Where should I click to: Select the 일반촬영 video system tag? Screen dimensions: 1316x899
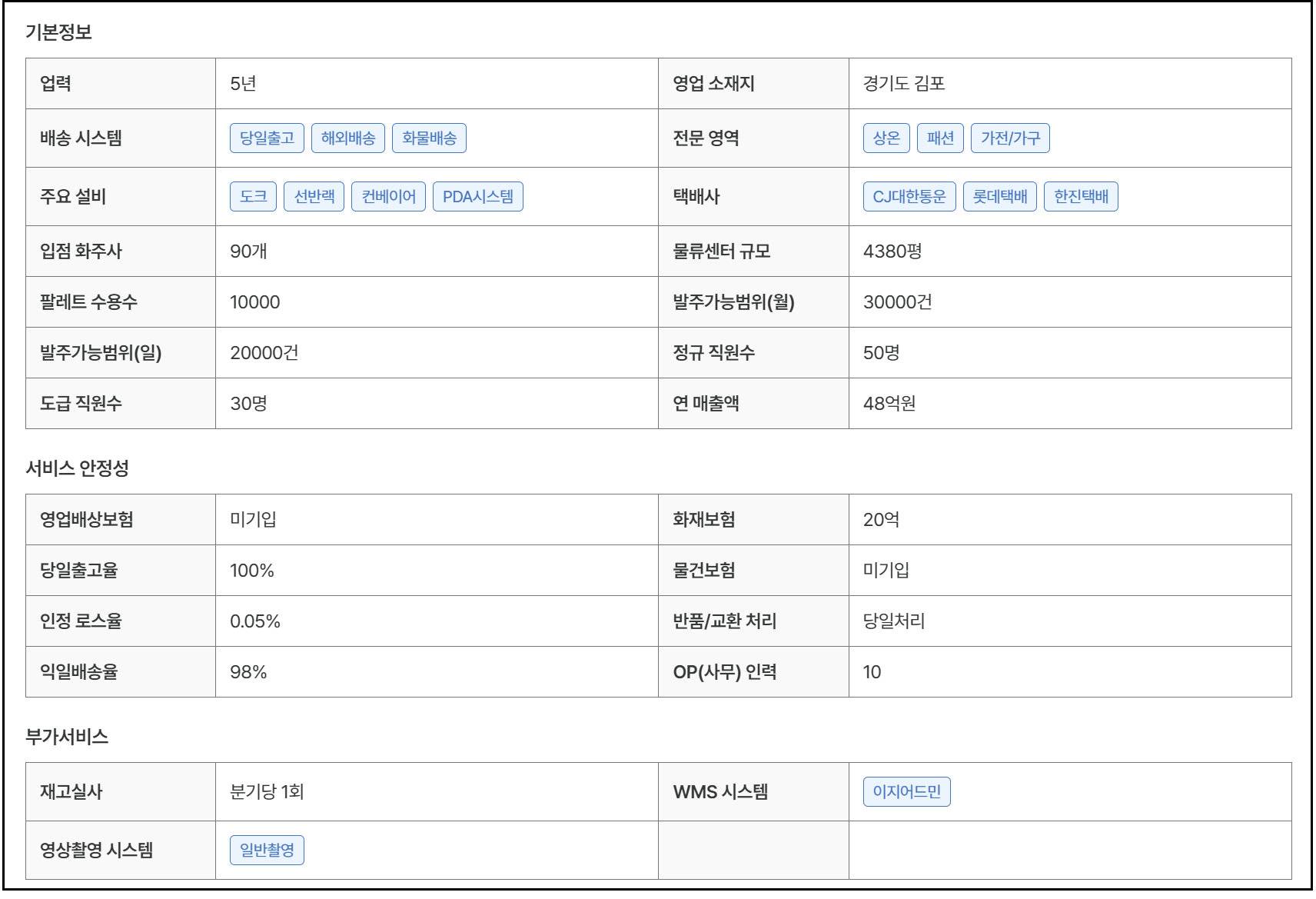coord(267,851)
